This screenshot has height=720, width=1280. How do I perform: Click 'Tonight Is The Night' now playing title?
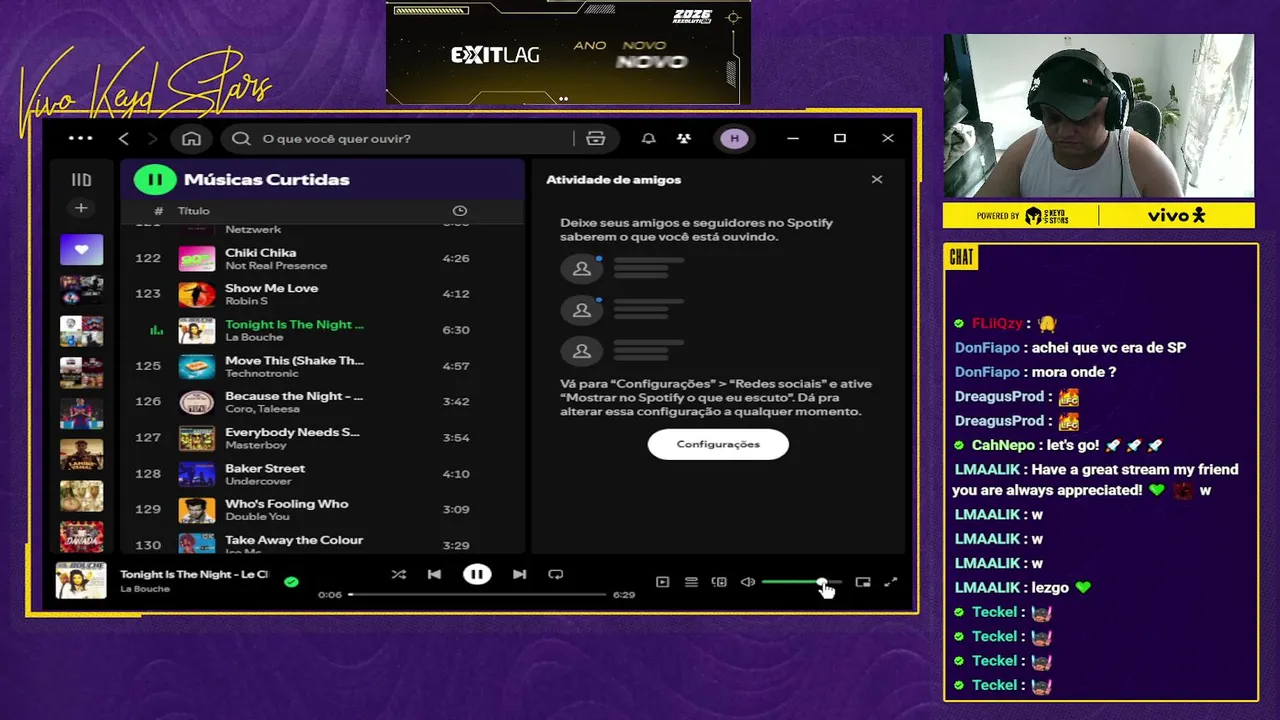coord(194,574)
